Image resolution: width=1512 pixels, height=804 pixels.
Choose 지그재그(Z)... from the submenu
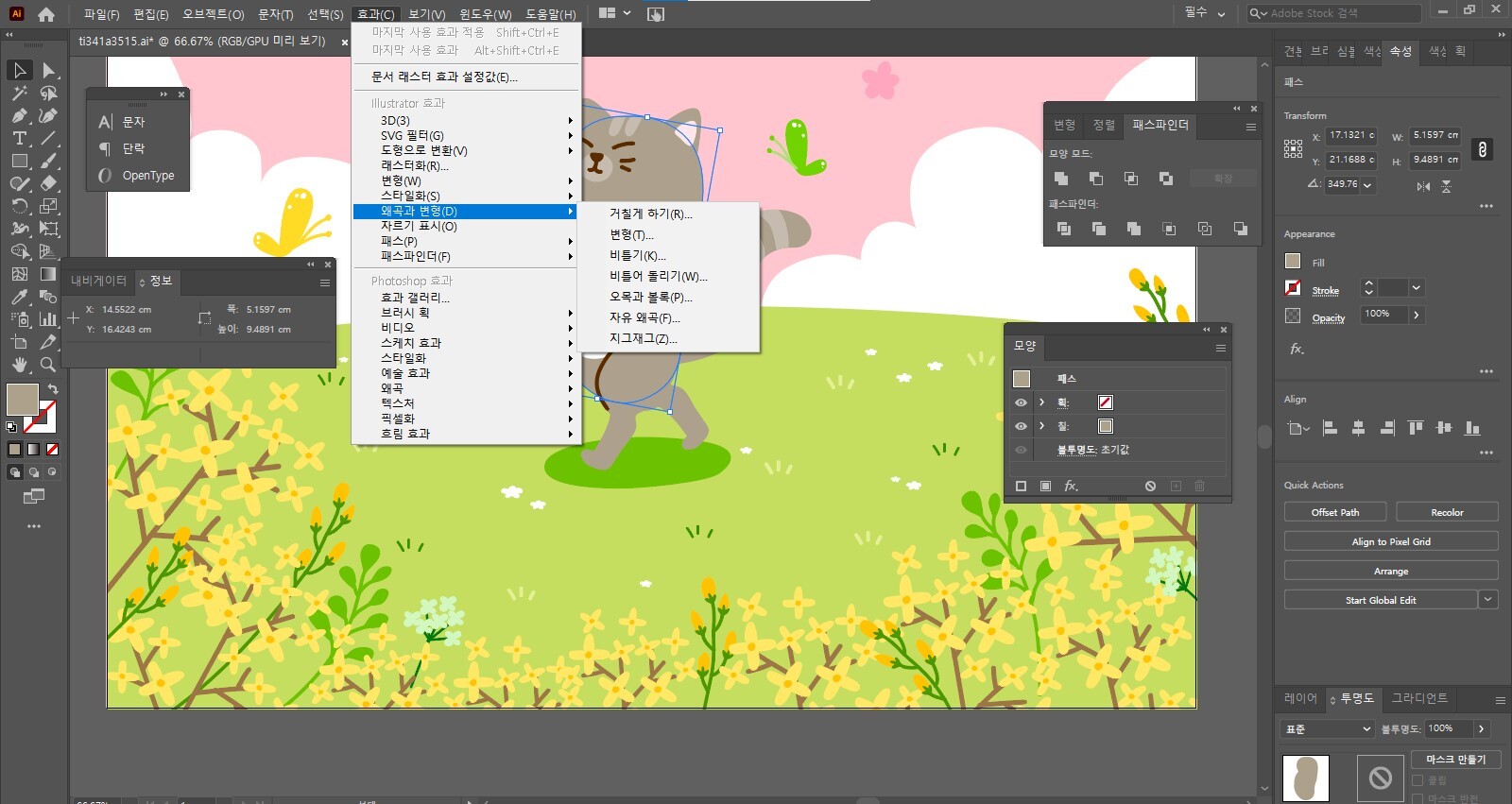(x=643, y=339)
